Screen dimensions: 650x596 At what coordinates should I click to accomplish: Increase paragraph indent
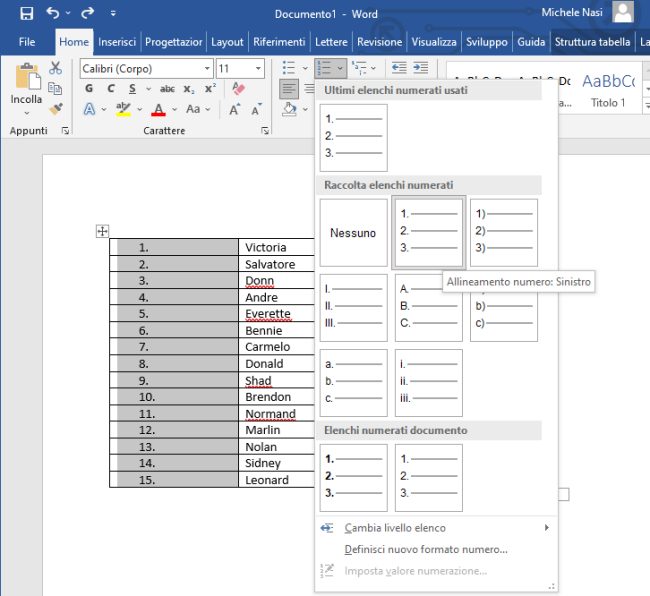pyautogui.click(x=421, y=68)
